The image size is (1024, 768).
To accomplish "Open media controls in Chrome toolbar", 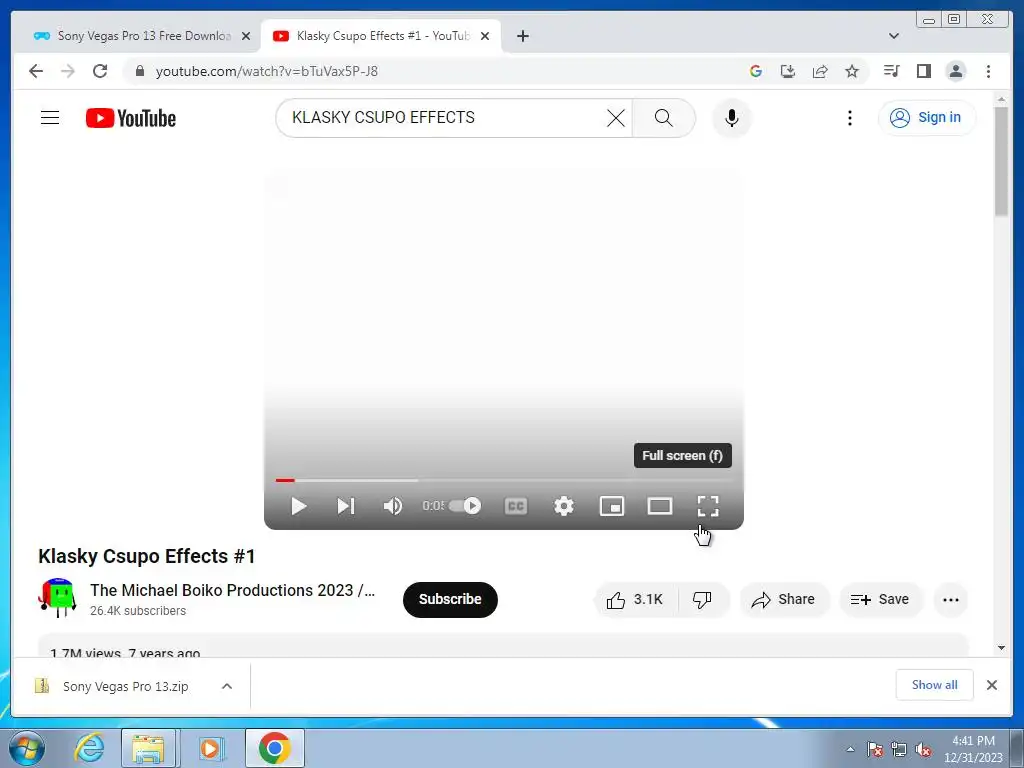I will 891,71.
